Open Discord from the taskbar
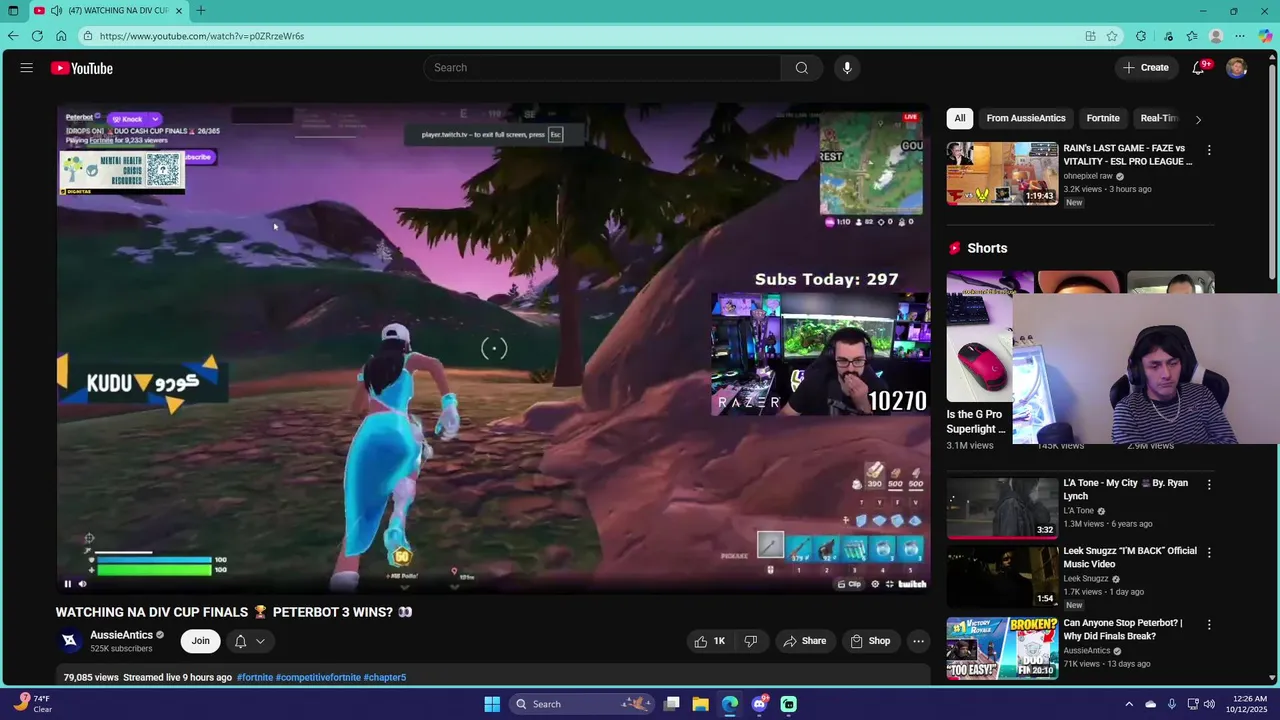The height and width of the screenshot is (720, 1280). (x=759, y=704)
